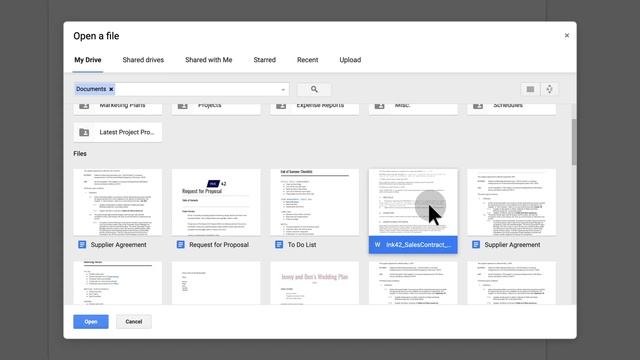Select the Ink42_SalesContract Word file
Image resolution: width=640 pixels, height=360 pixels.
[413, 211]
